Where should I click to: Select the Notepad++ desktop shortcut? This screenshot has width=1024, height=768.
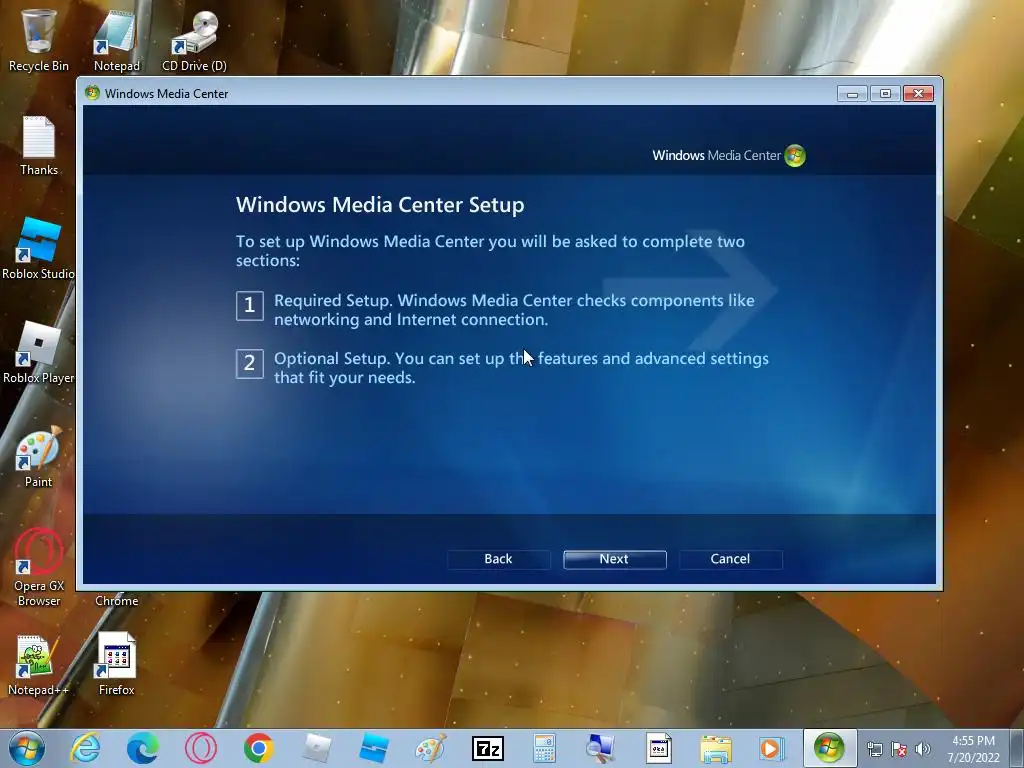[37, 665]
